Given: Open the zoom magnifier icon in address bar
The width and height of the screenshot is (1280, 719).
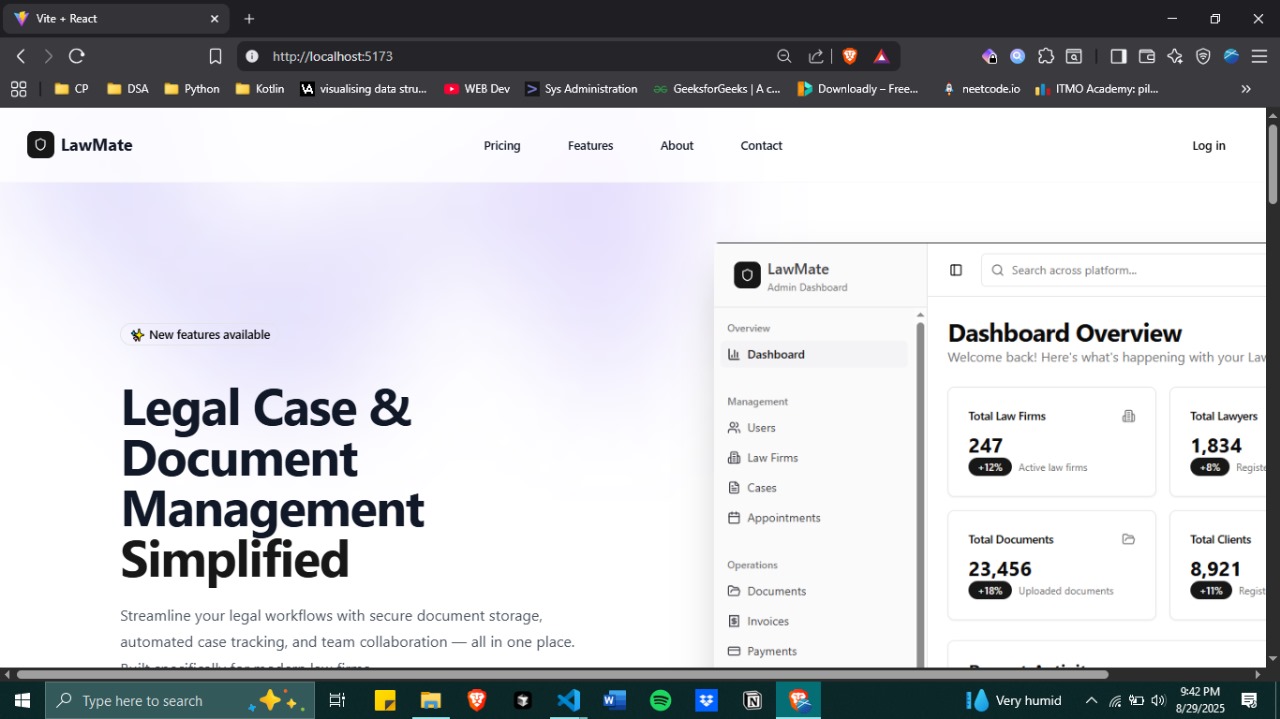Looking at the screenshot, I should tap(784, 57).
